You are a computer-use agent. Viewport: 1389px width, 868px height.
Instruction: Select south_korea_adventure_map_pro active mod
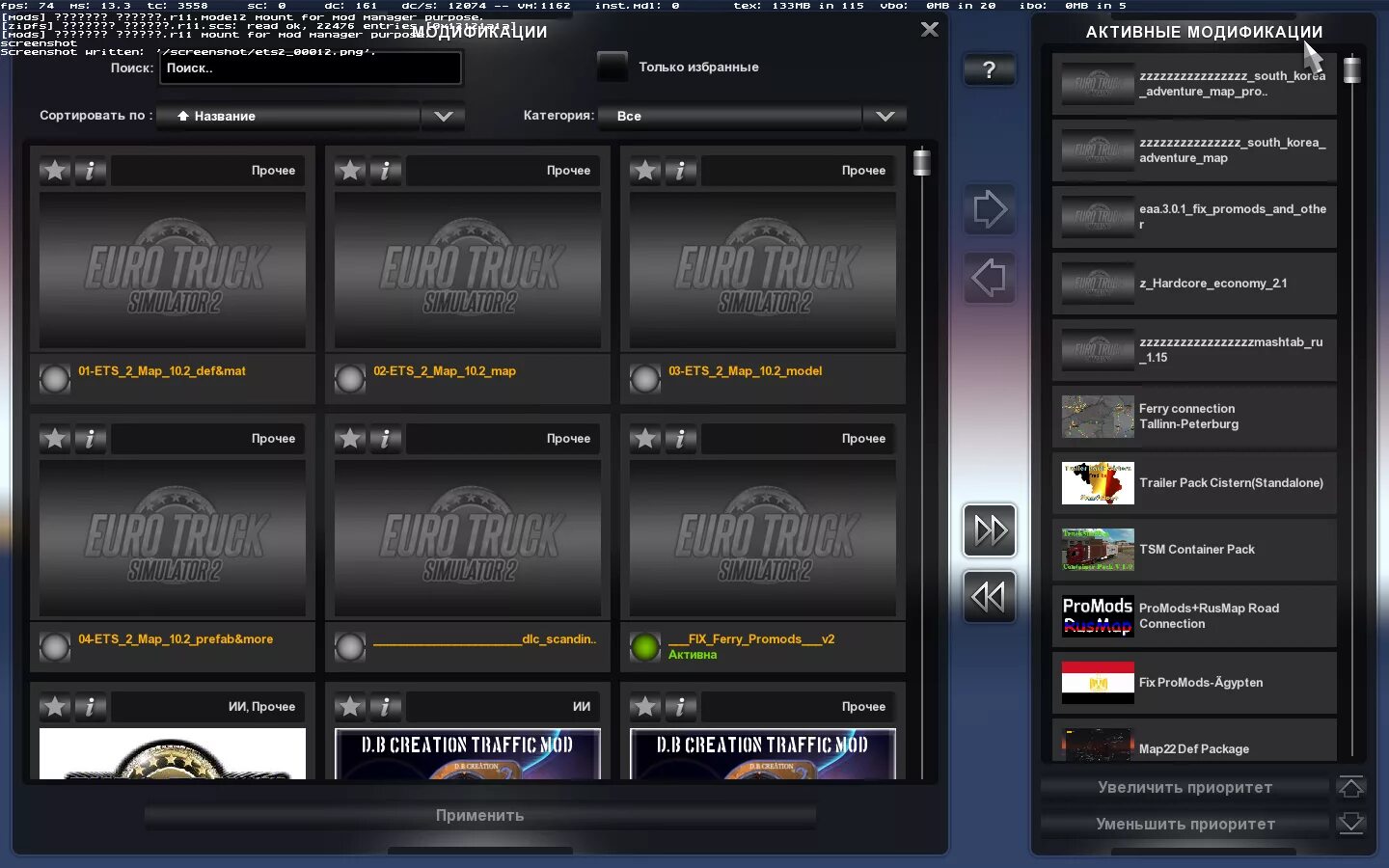click(x=1194, y=84)
